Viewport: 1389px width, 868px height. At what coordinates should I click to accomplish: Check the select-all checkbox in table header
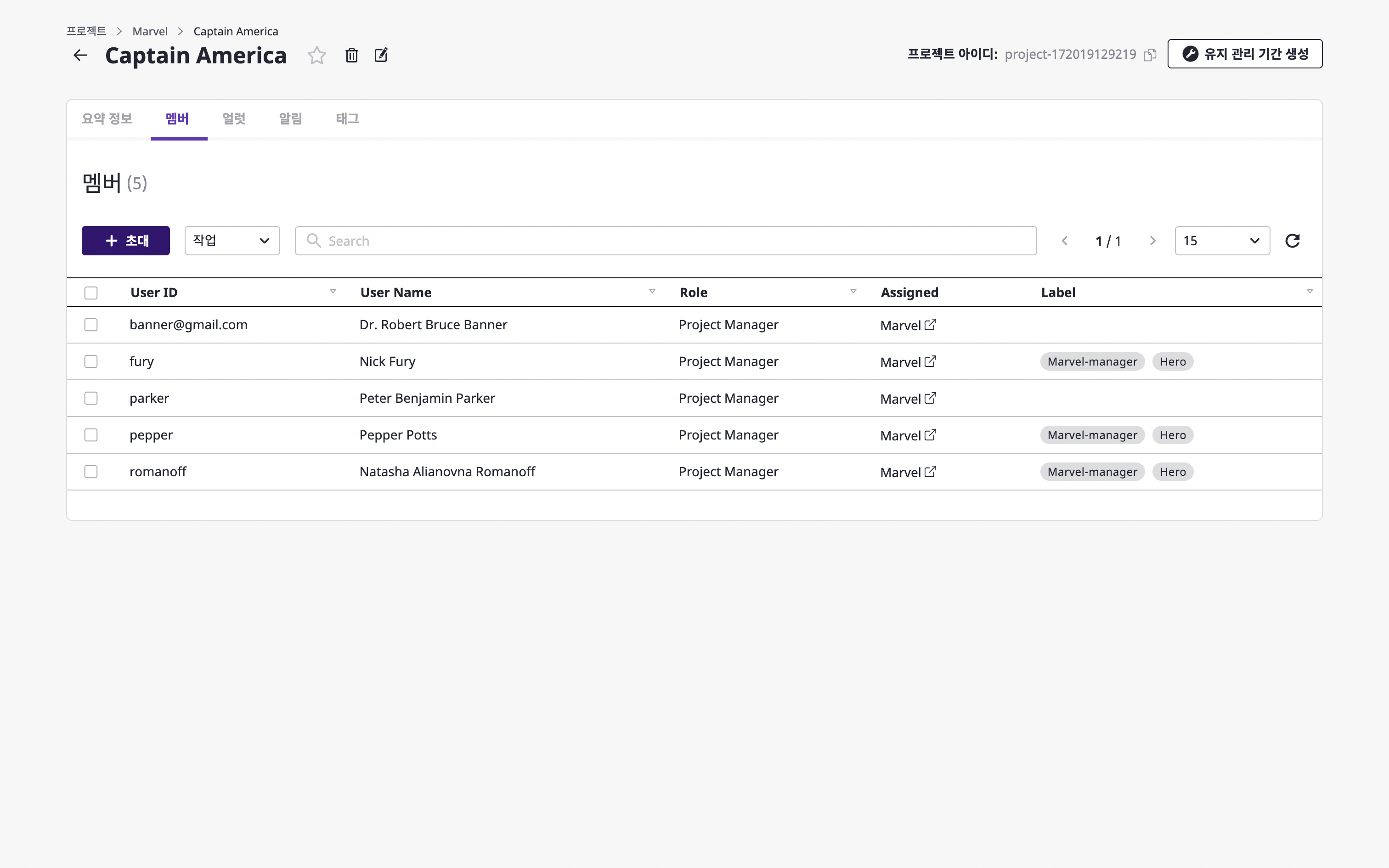(x=90, y=293)
